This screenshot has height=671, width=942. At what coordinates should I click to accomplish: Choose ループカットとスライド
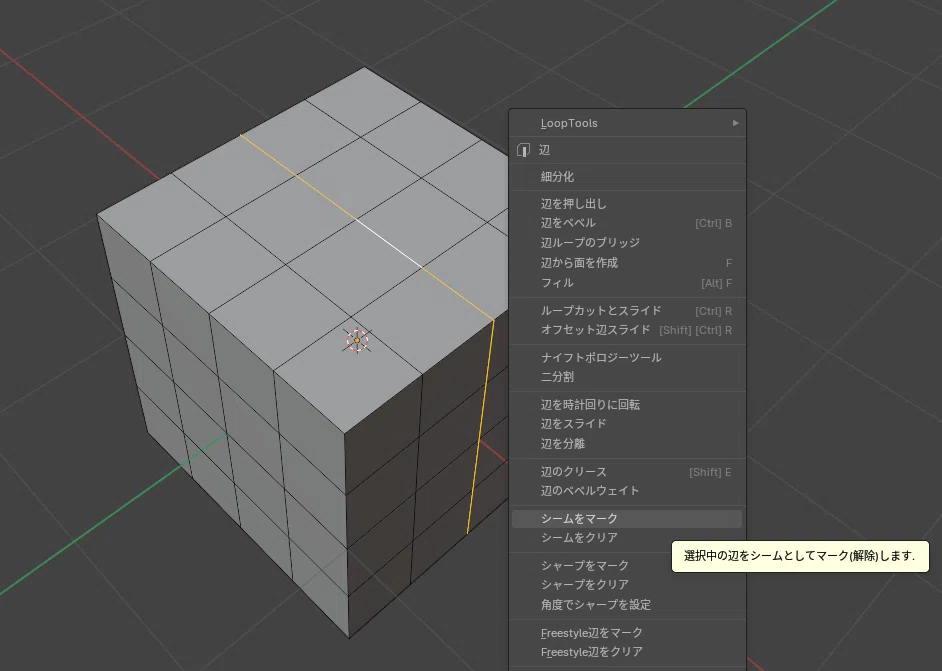(x=627, y=311)
